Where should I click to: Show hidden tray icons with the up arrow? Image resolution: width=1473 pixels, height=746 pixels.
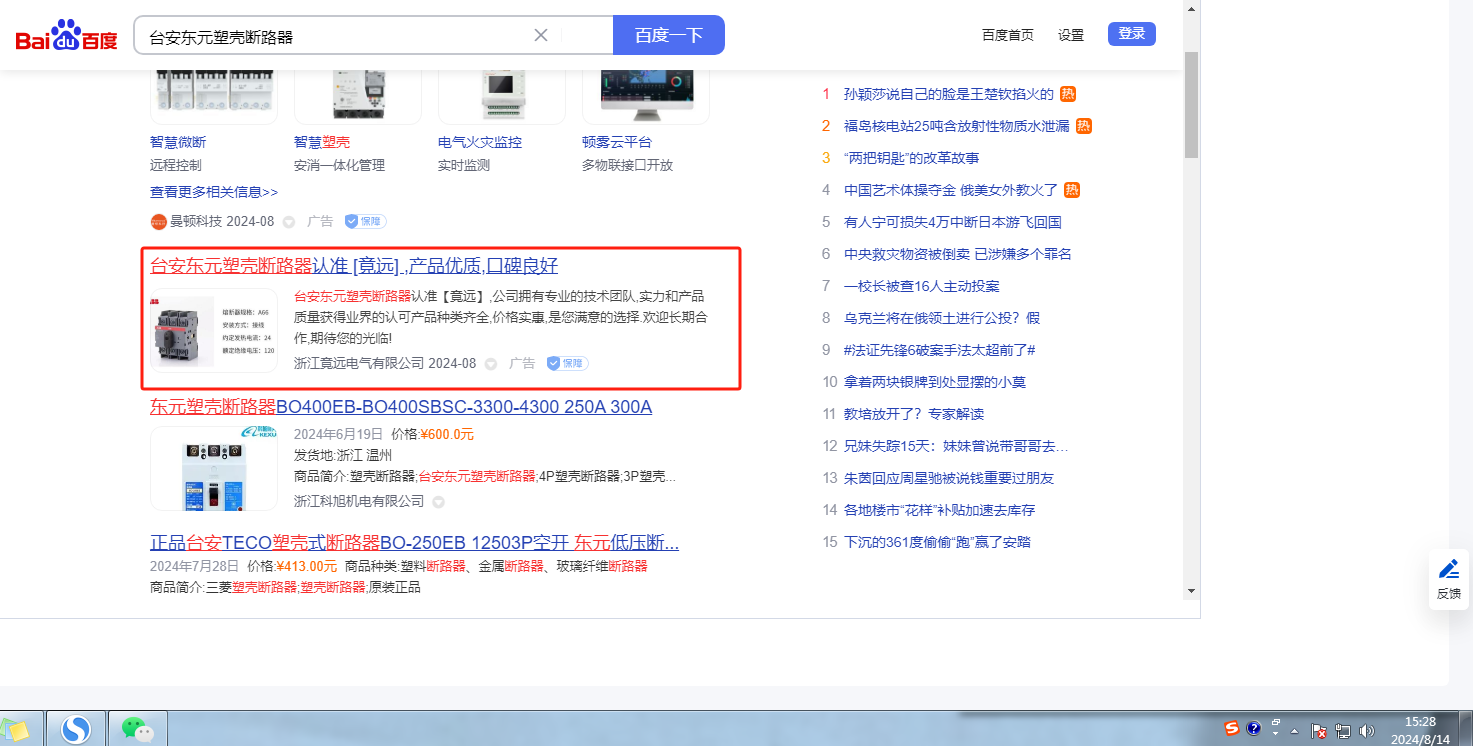pos(1295,731)
